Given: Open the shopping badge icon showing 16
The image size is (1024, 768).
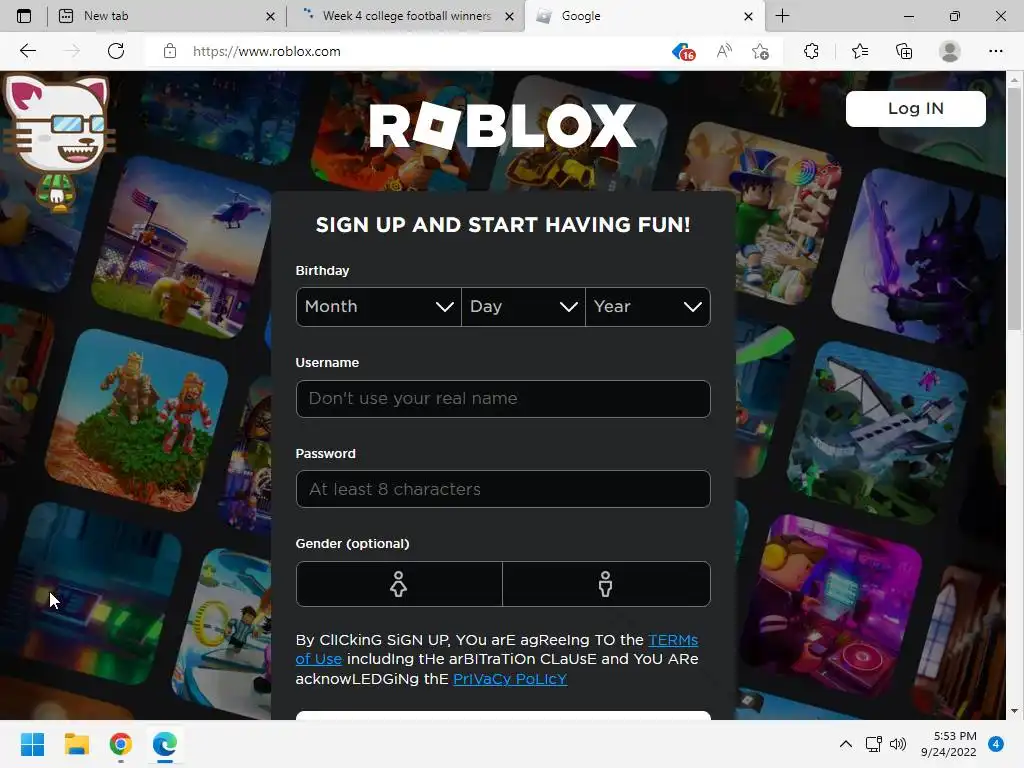Looking at the screenshot, I should tap(683, 52).
